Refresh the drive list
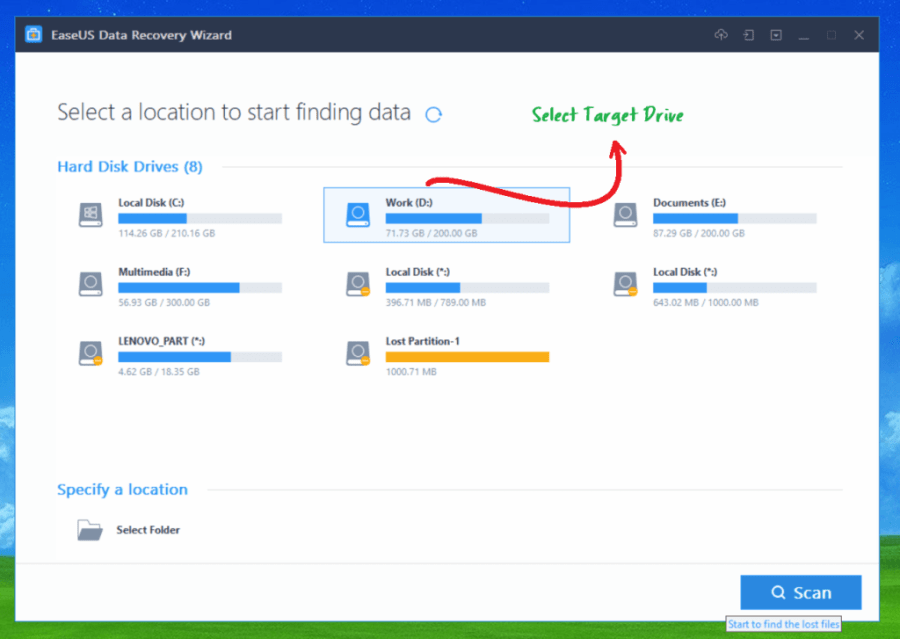The height and width of the screenshot is (639, 900). [x=433, y=115]
